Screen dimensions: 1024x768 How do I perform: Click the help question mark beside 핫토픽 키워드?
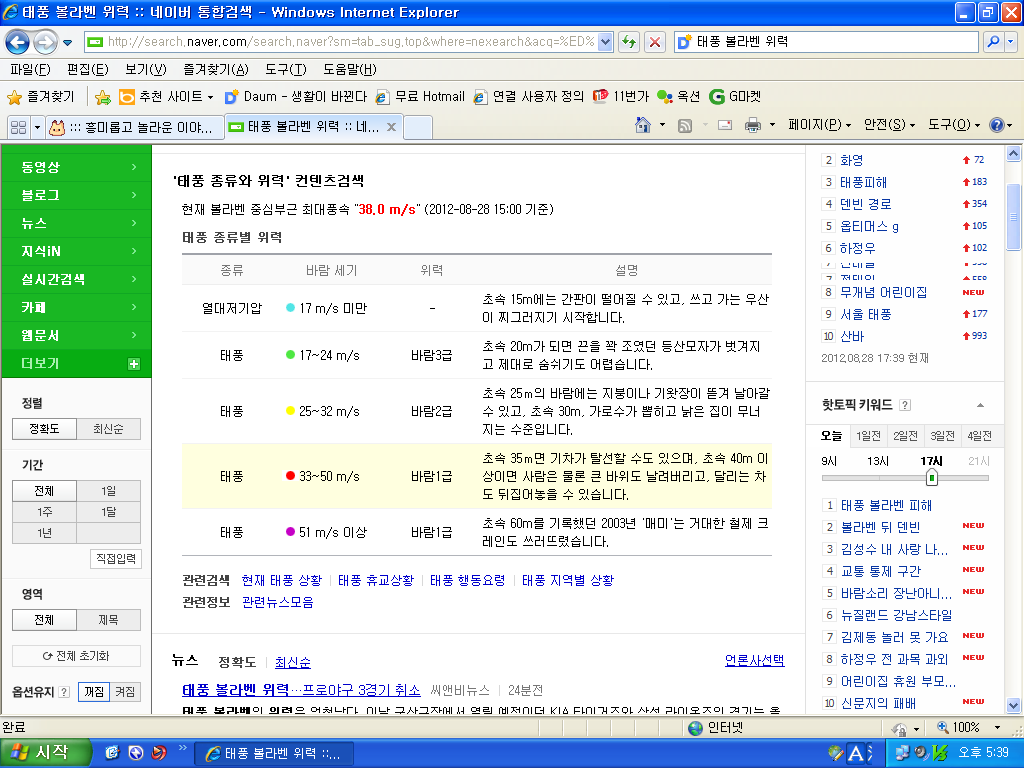click(905, 405)
